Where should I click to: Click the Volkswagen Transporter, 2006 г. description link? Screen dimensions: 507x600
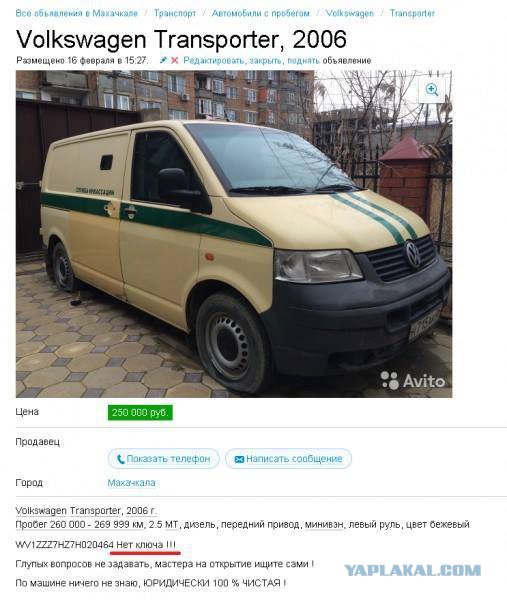(86, 511)
